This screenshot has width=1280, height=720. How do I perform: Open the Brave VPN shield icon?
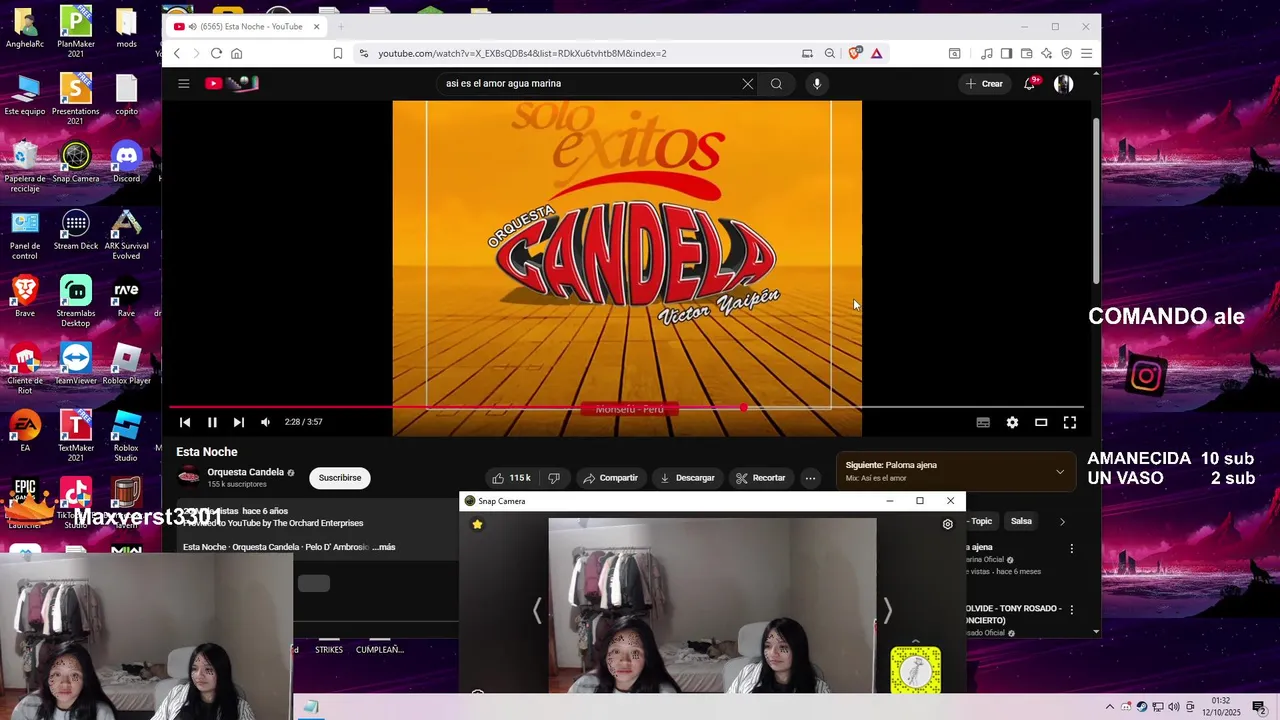(x=1067, y=53)
